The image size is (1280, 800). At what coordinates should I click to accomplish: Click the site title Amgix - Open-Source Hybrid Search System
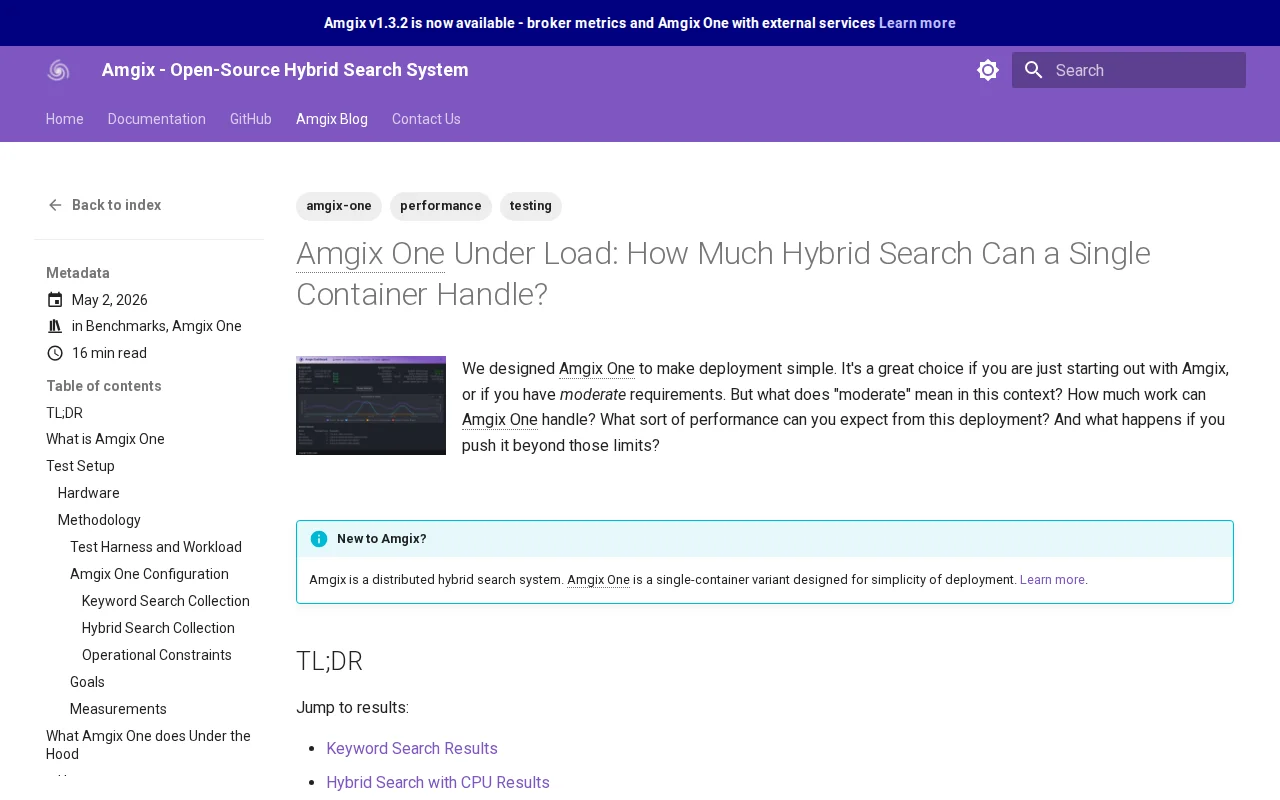(x=285, y=70)
